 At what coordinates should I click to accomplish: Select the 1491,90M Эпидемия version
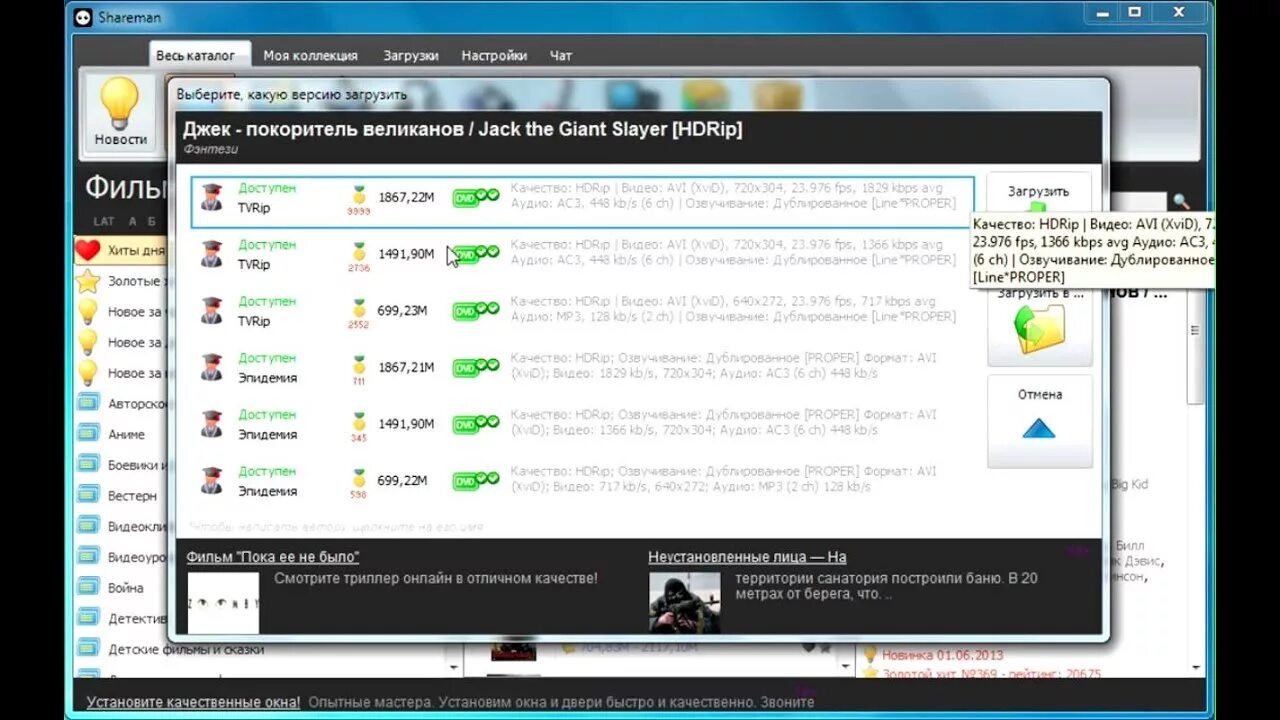[x=582, y=424]
